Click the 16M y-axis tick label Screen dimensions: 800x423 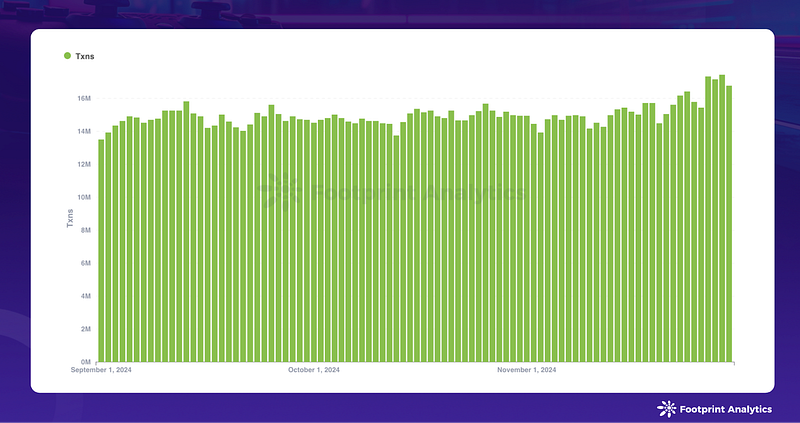[84, 98]
